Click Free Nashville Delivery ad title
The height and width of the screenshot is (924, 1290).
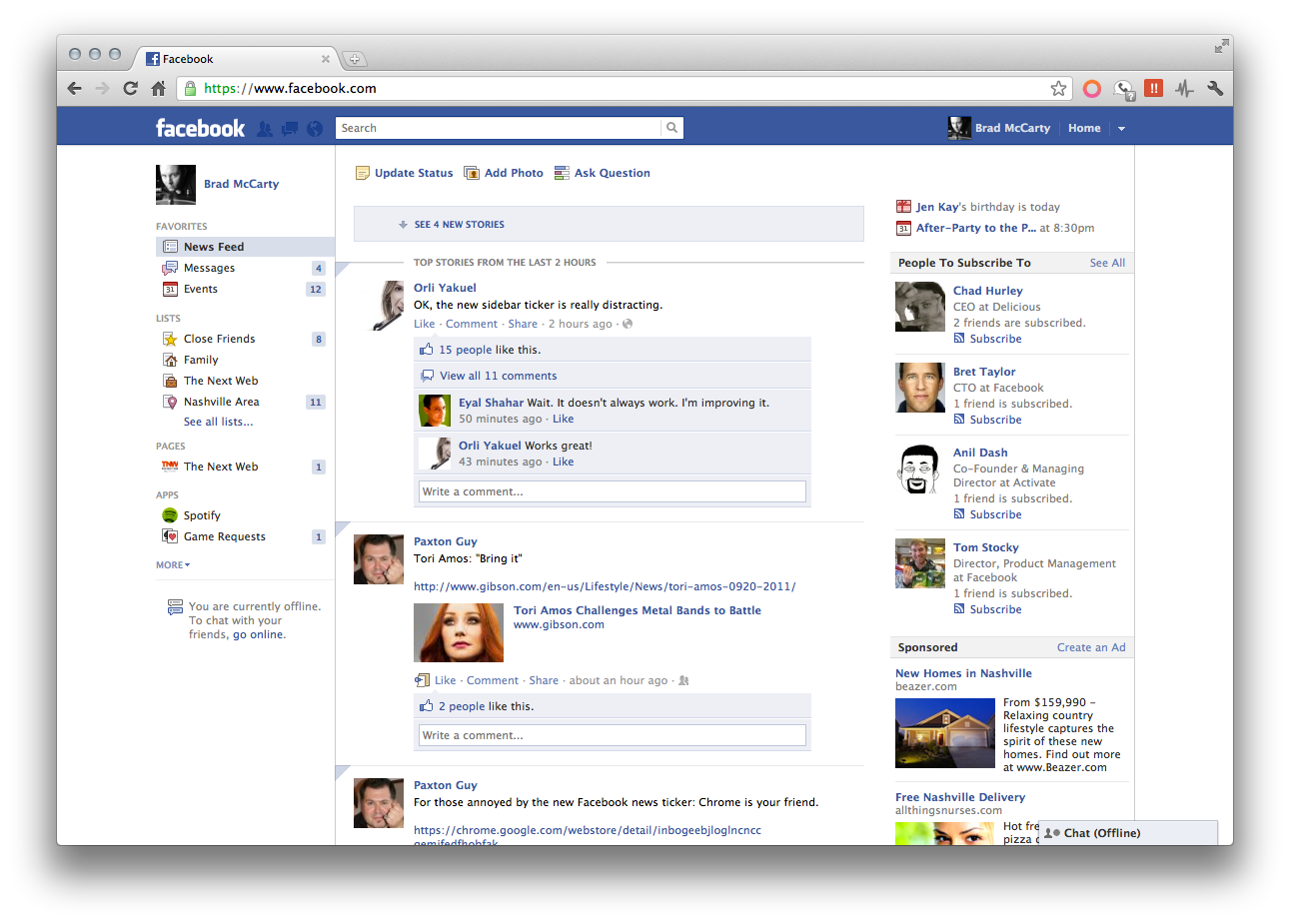[960, 797]
